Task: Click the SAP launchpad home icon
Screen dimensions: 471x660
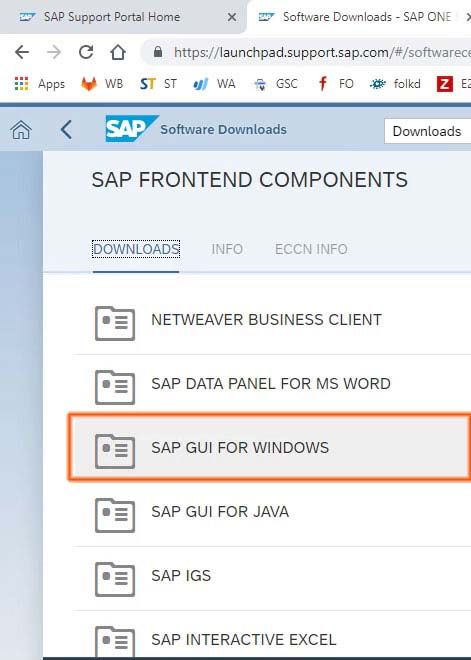Action: [x=21, y=130]
